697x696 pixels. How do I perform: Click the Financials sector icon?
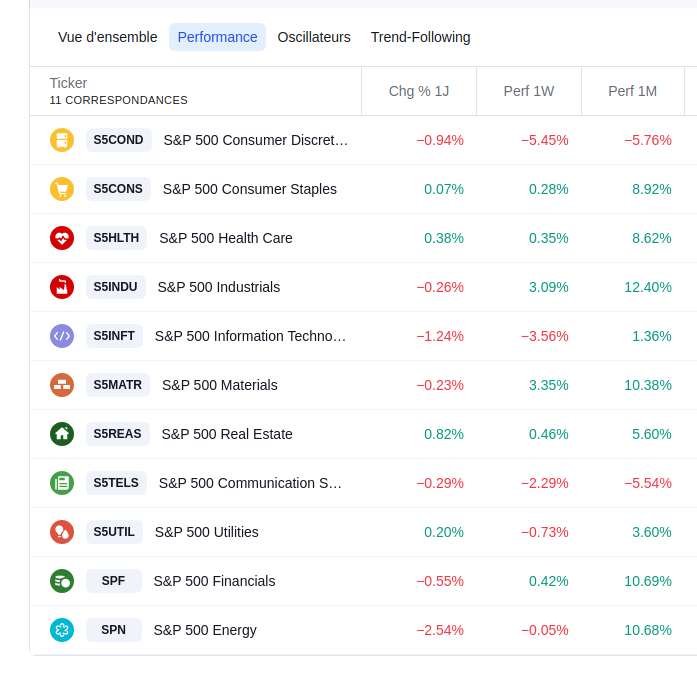coord(62,581)
